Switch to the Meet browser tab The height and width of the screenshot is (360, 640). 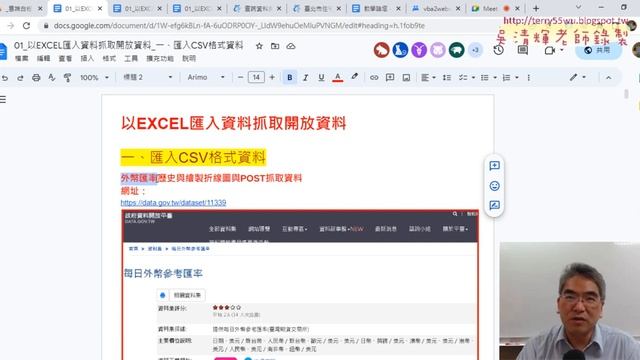(x=496, y=9)
